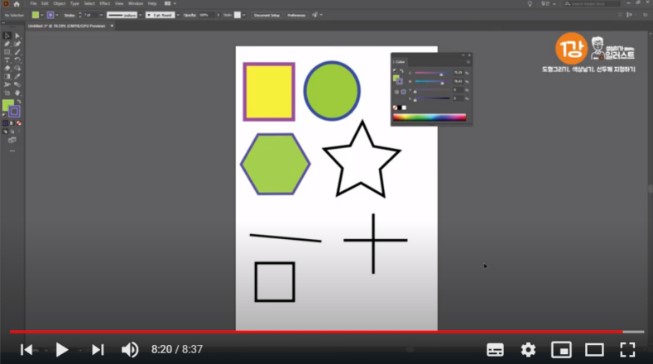The image size is (653, 364).
Task: Open the Window menu
Action: pyautogui.click(x=135, y=4)
